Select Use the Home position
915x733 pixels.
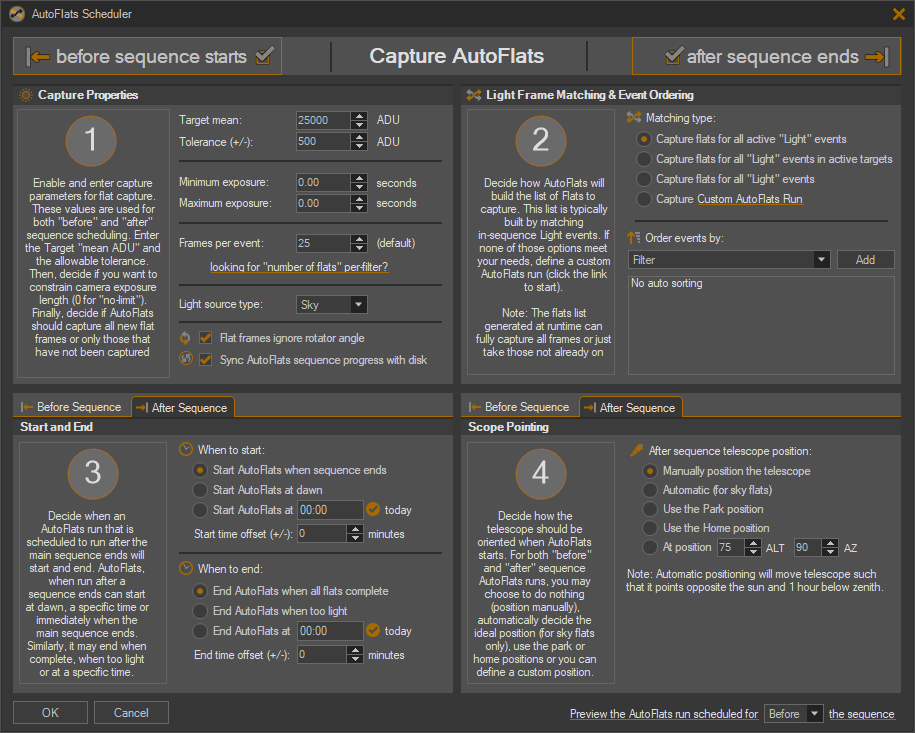(649, 528)
